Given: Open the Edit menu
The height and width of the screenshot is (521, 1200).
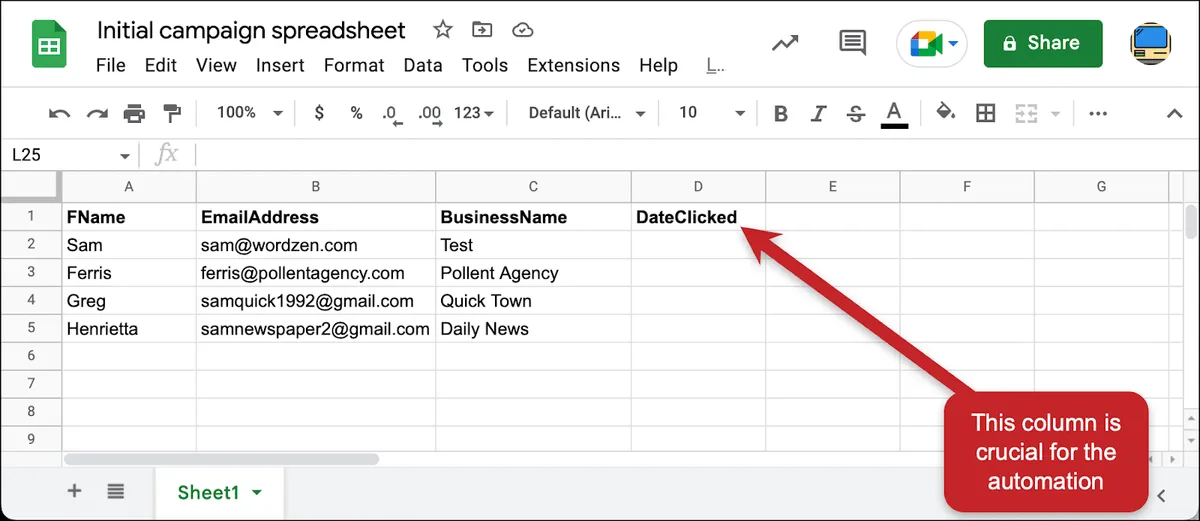Looking at the screenshot, I should click(x=161, y=65).
